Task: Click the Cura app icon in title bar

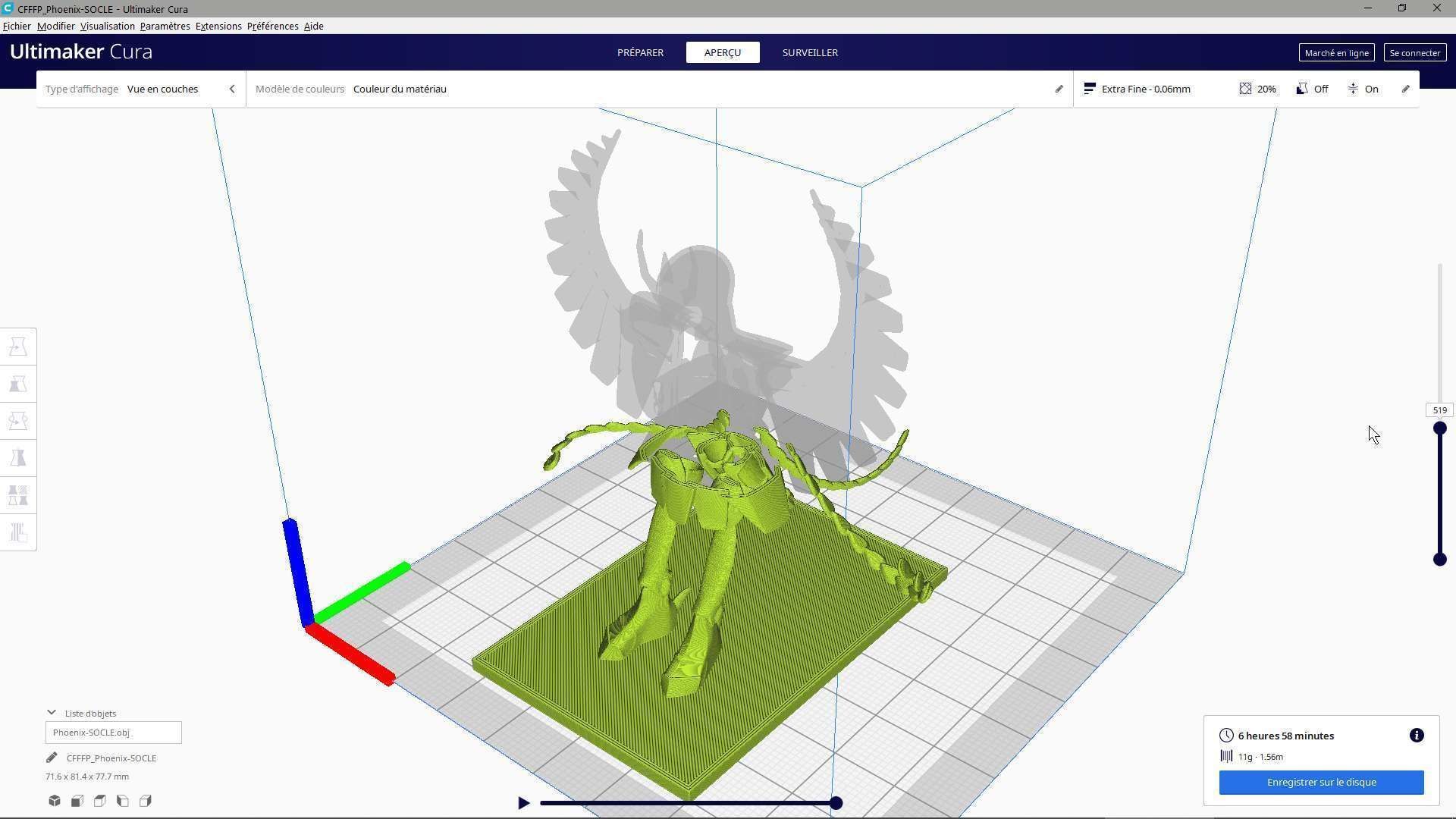Action: tap(8, 8)
